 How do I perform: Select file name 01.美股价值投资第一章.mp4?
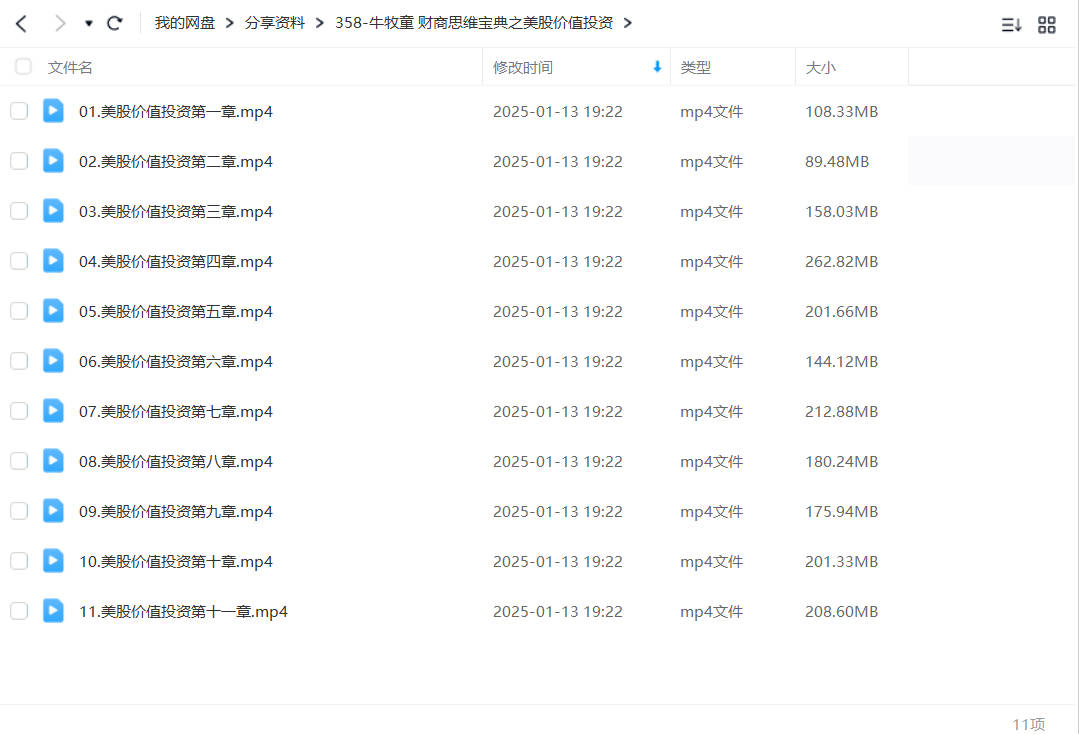175,112
